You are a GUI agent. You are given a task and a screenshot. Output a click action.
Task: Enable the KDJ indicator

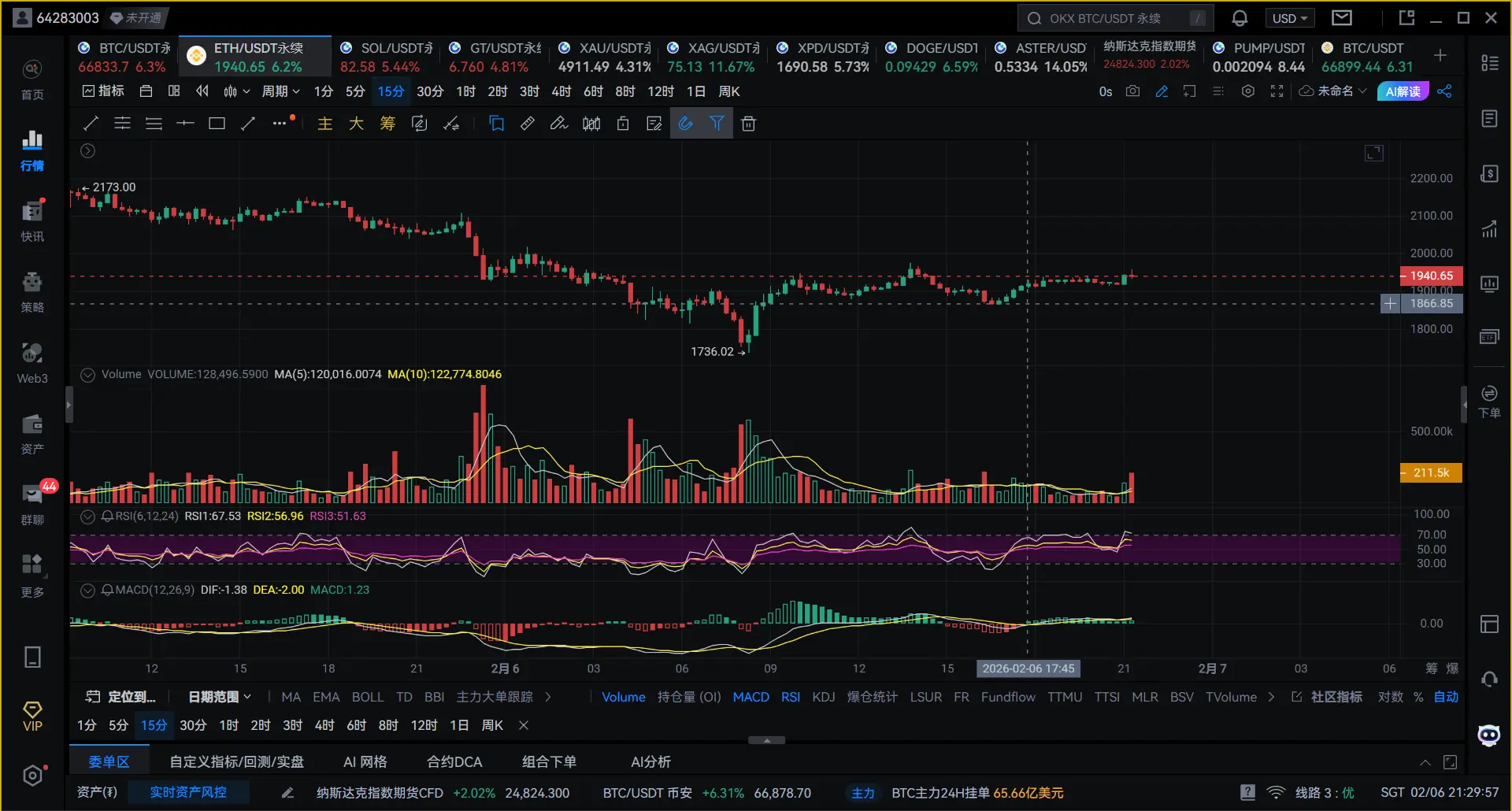tap(824, 697)
